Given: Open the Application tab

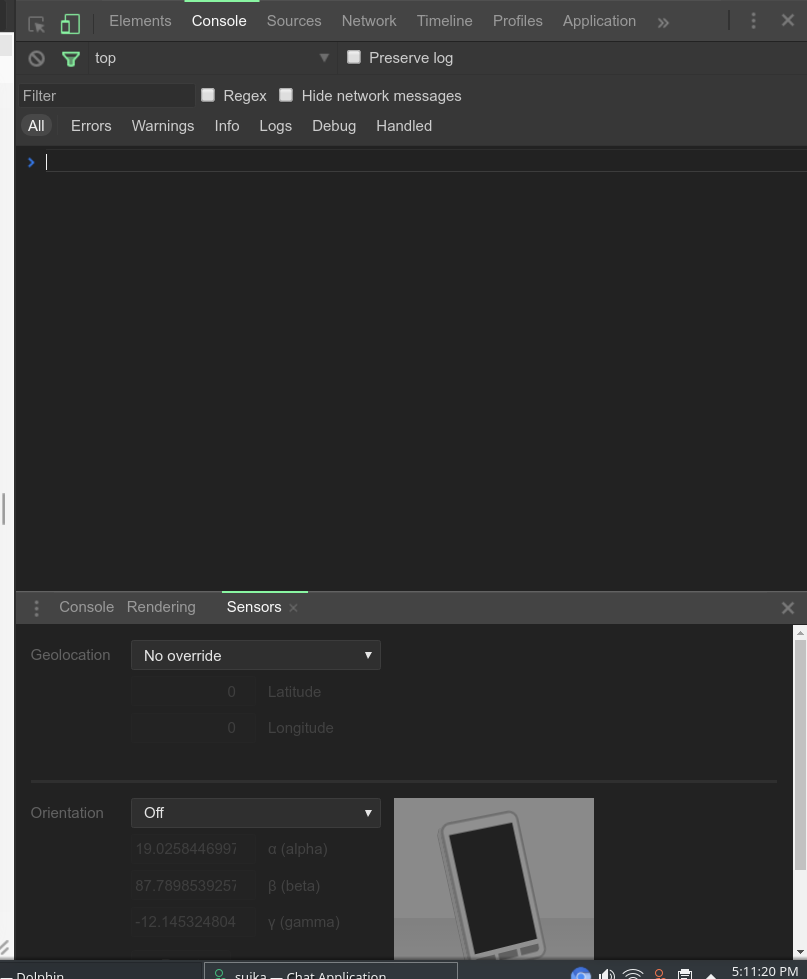Looking at the screenshot, I should click(599, 21).
